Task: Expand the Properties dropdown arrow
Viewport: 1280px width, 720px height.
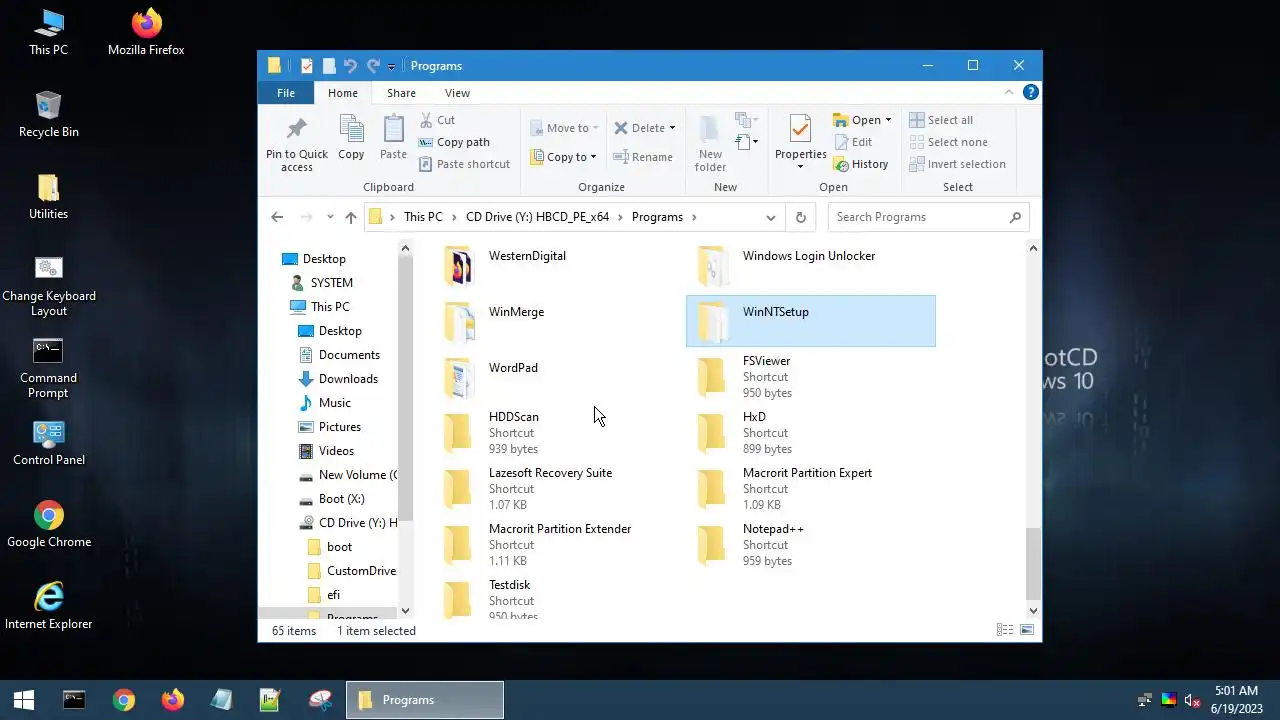Action: pos(800,167)
